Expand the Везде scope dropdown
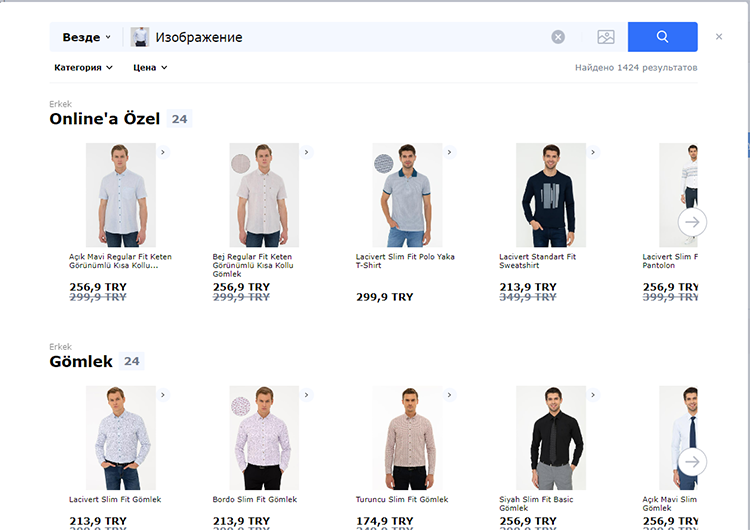750x530 pixels. [86, 37]
